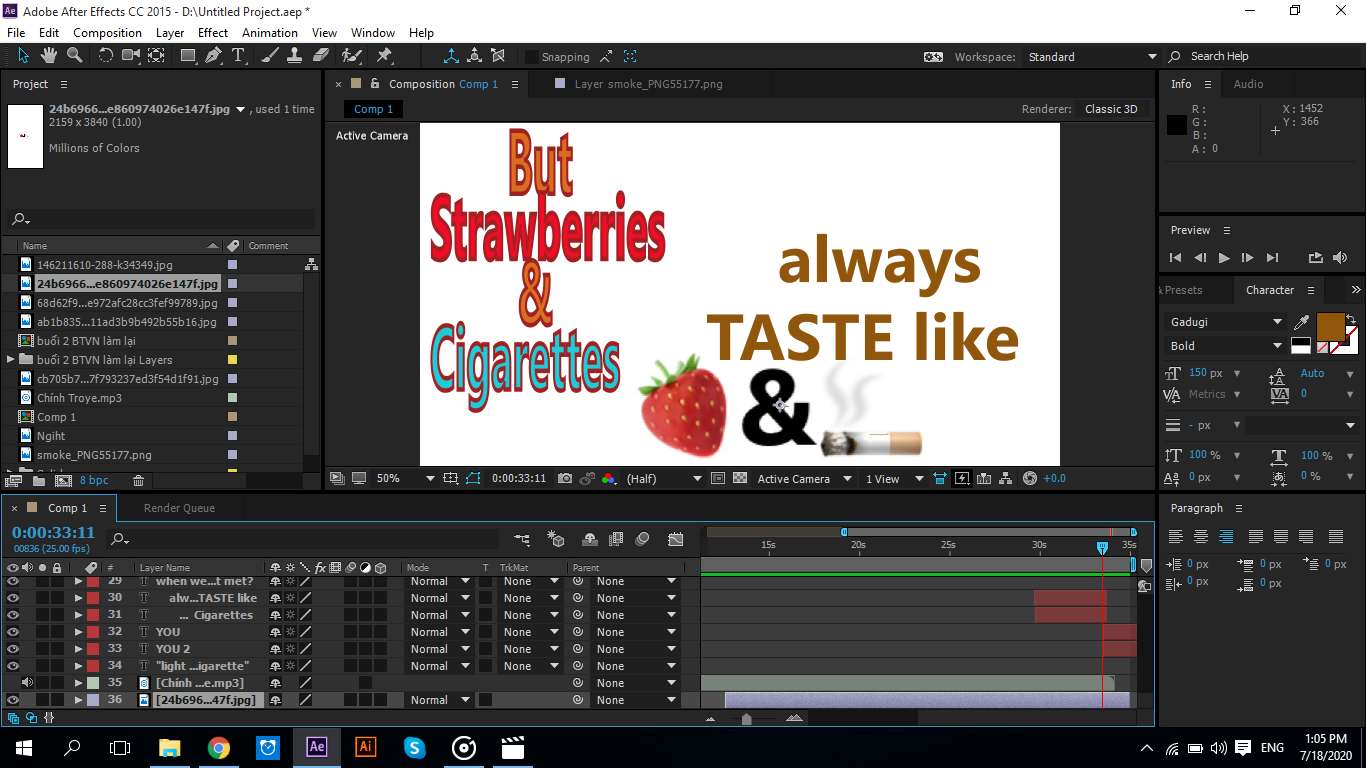Choose the Rotation tool
Viewport: 1366px width, 768px height.
pos(106,56)
